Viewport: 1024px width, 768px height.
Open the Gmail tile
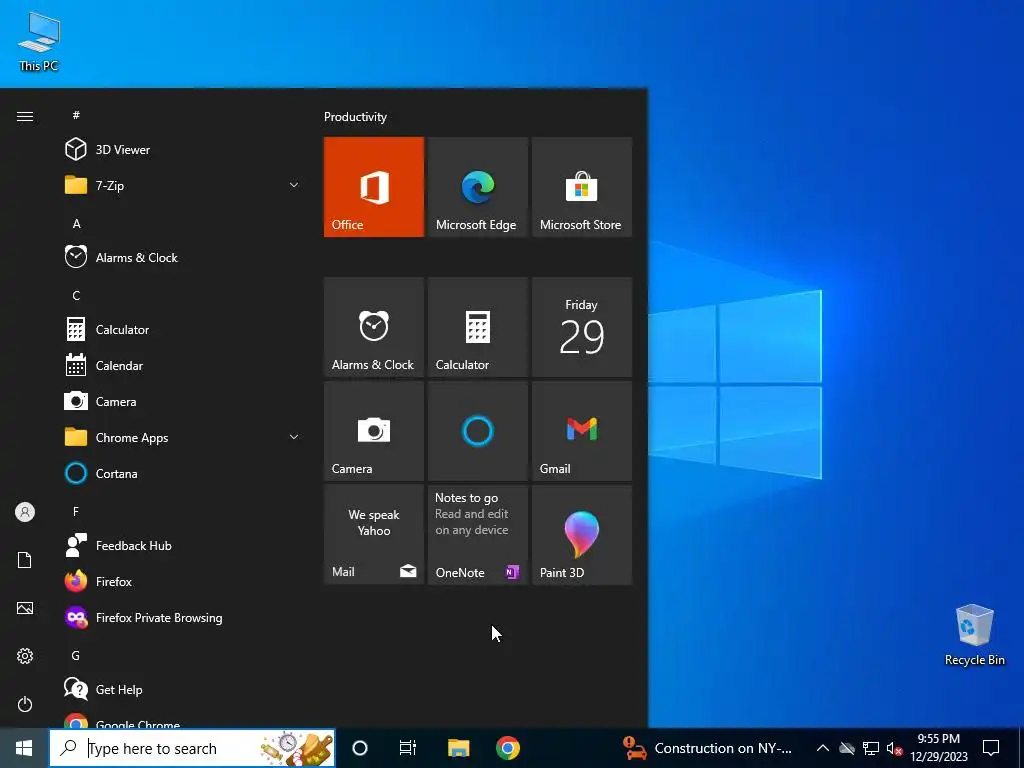pyautogui.click(x=582, y=431)
